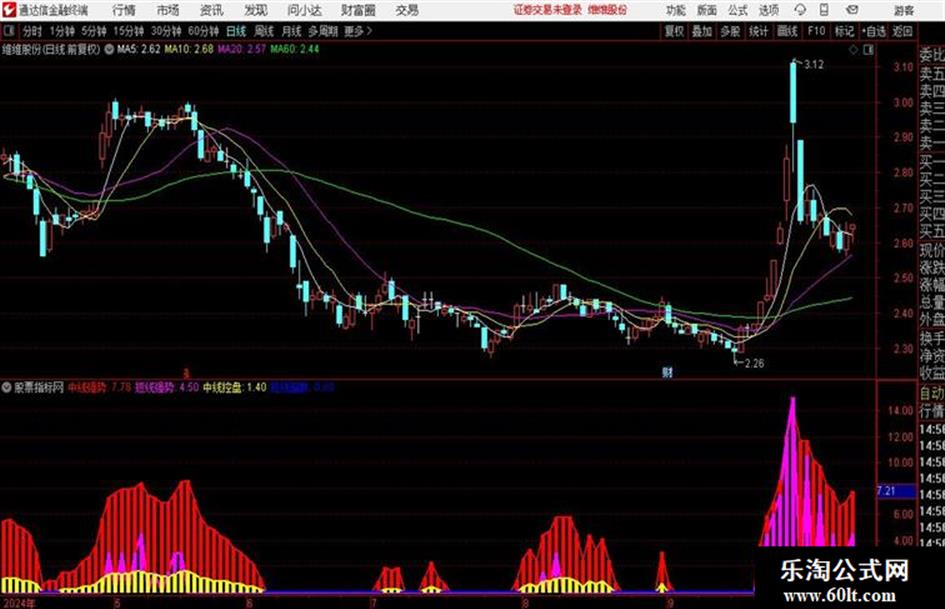Click the 中线控盘 1.40 indicator label
Screen dimensions: 945x609
click(x=234, y=388)
